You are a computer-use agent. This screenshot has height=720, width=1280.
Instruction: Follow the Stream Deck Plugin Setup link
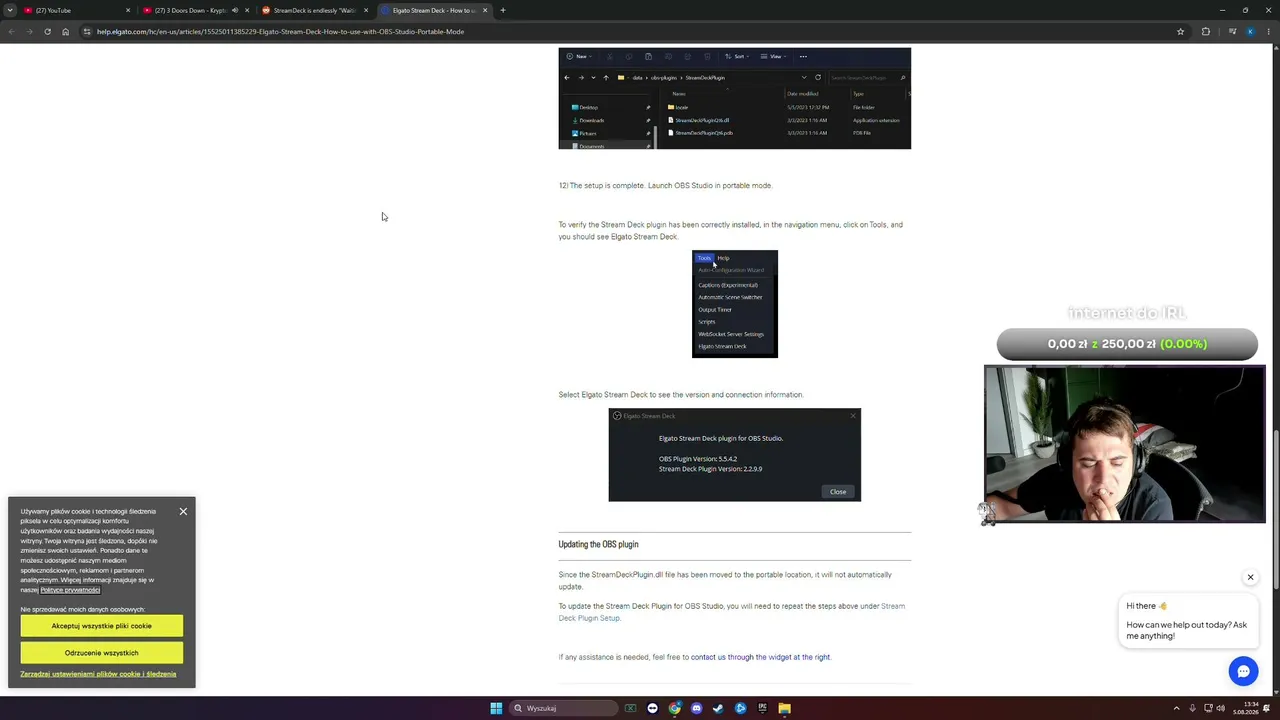point(731,612)
